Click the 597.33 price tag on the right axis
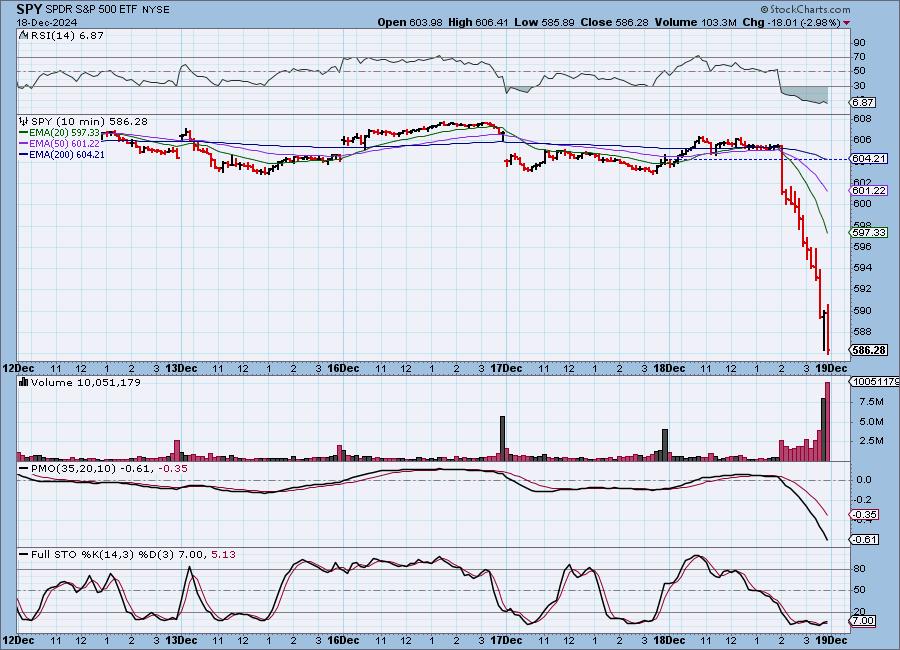Viewport: 900px width, 650px height. (x=870, y=233)
